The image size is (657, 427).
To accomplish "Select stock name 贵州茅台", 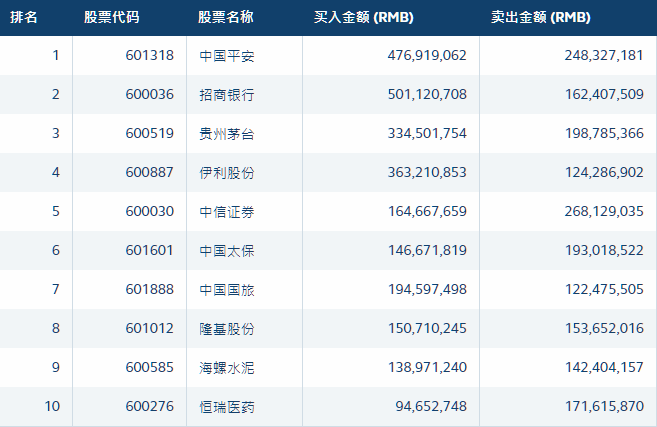I will pos(227,134).
